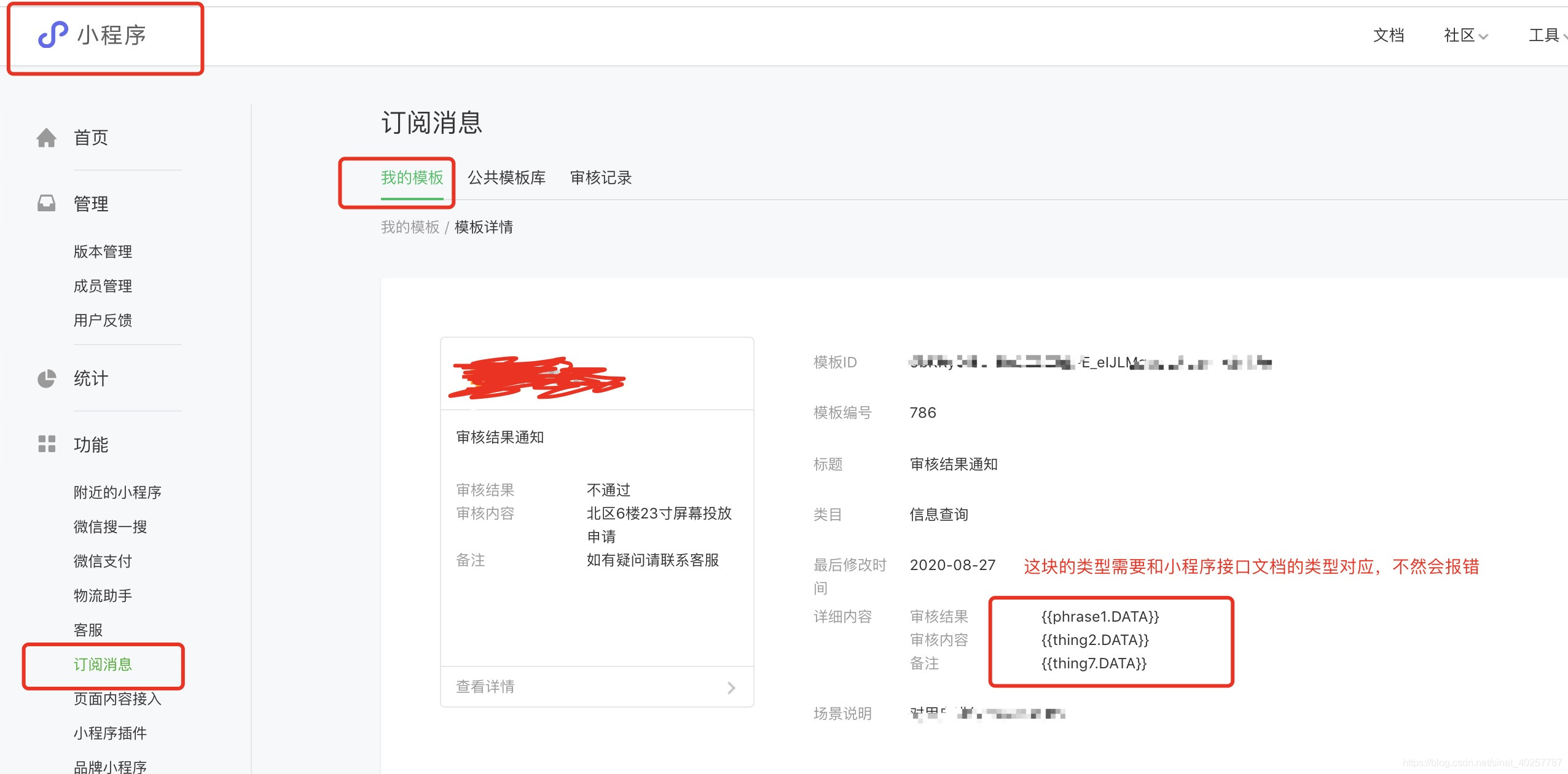Open 文档 in the top navigation
The height and width of the screenshot is (774, 1568).
click(x=1389, y=36)
